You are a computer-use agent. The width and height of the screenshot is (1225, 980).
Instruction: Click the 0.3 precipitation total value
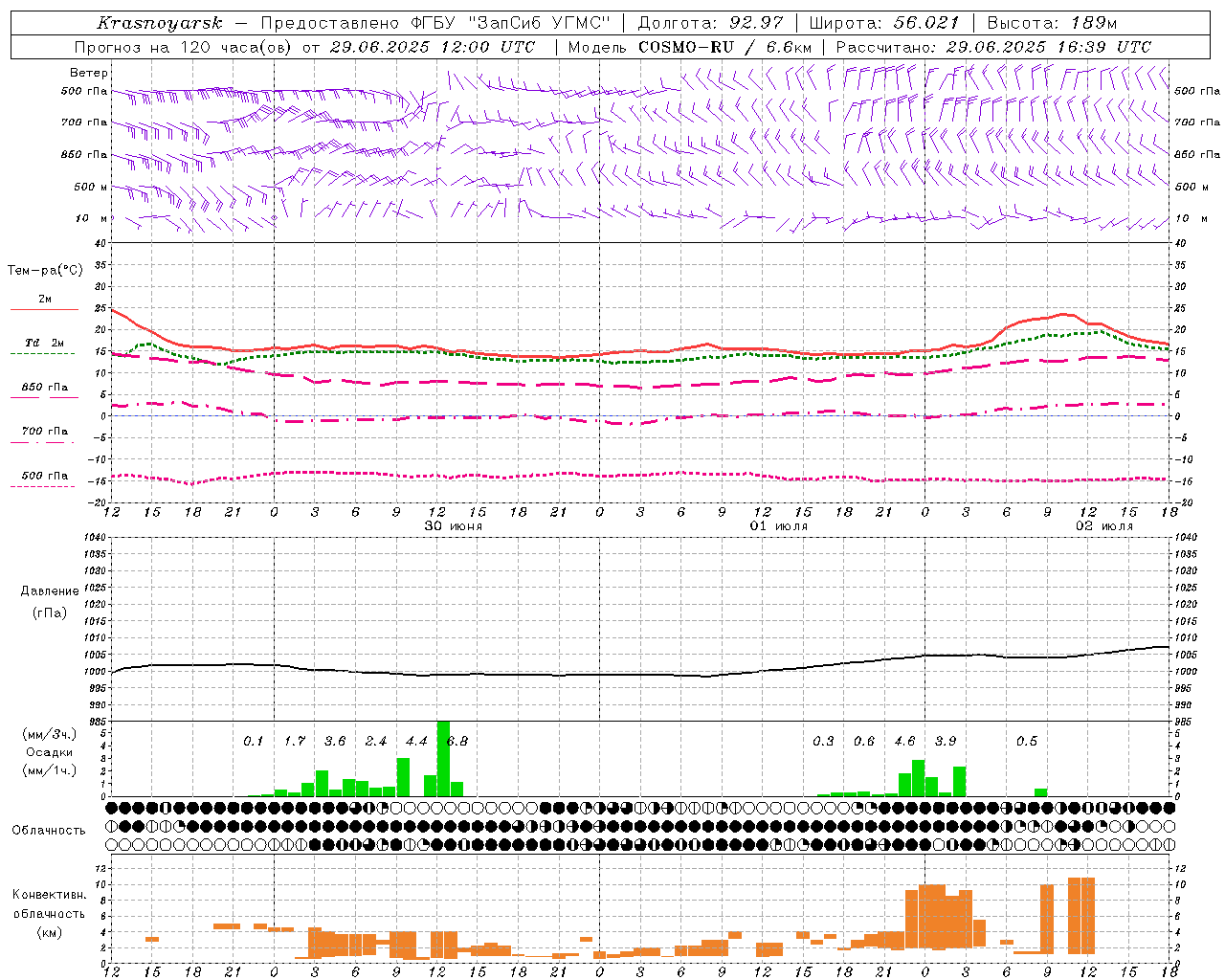point(823,741)
